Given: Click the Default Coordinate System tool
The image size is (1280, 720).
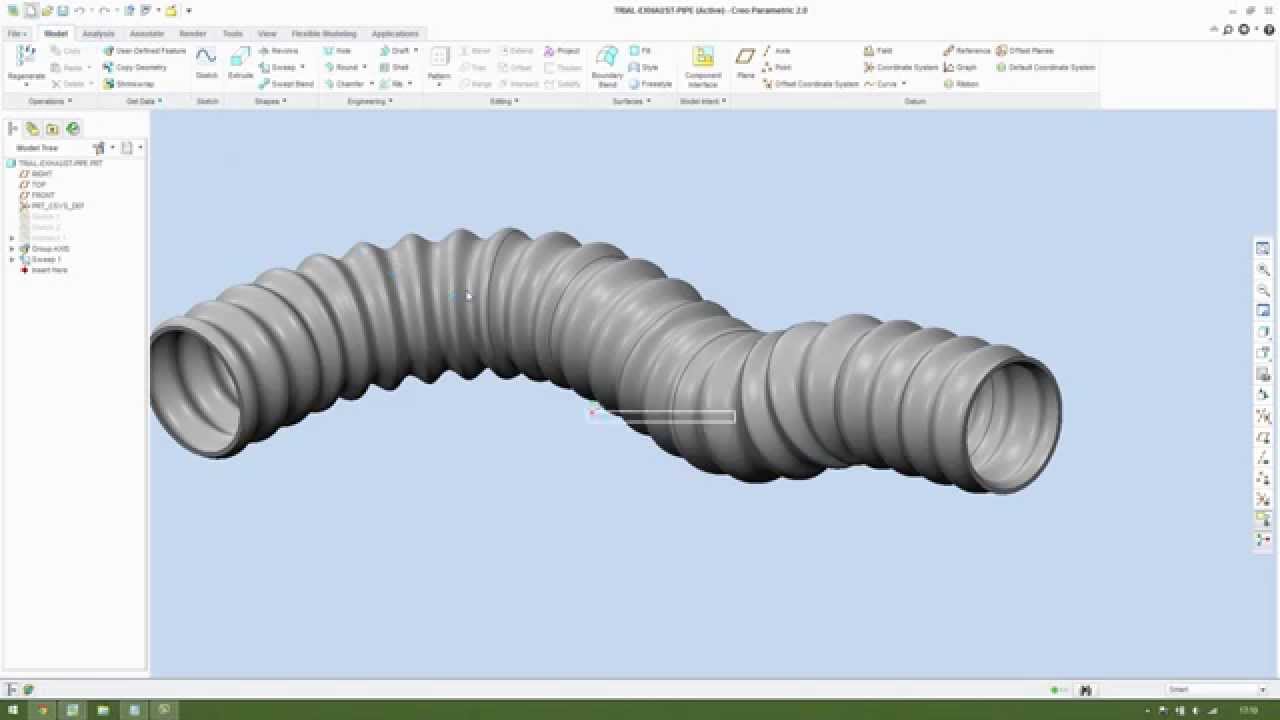Looking at the screenshot, I should (1046, 68).
